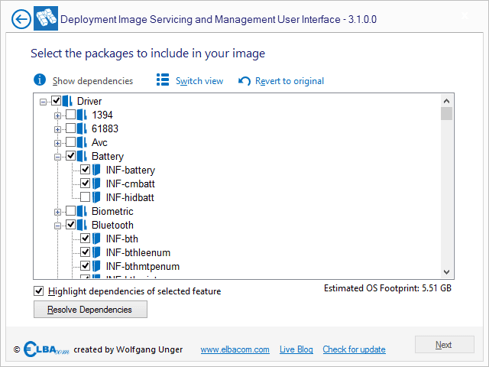Click the INF-battery package icon
This screenshot has width=489, height=367.
coord(96,170)
